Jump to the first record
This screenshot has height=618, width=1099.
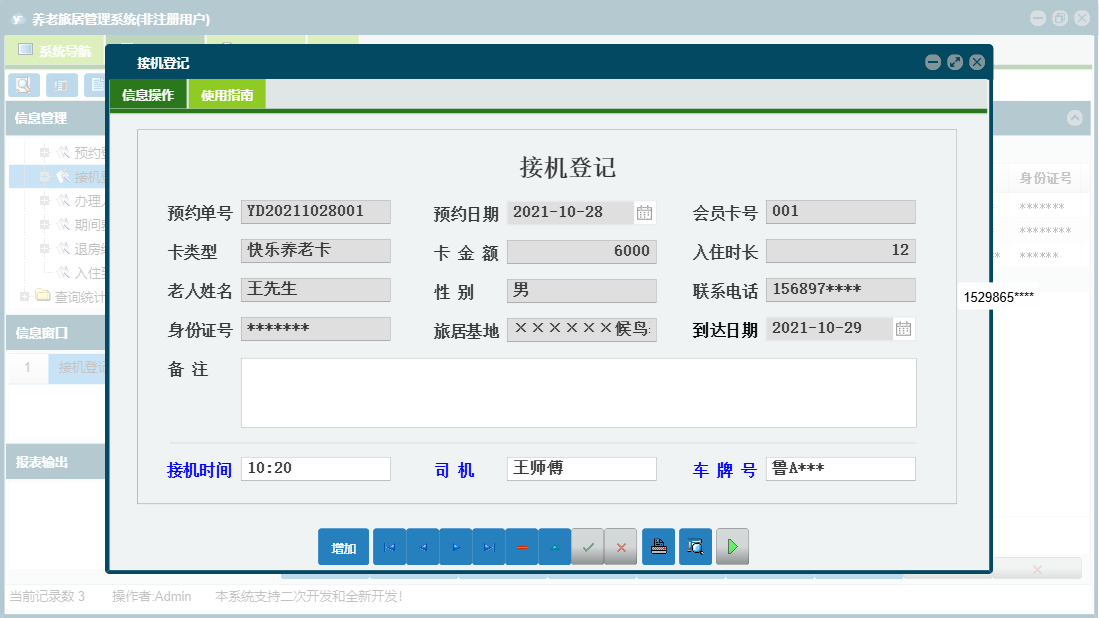point(389,547)
